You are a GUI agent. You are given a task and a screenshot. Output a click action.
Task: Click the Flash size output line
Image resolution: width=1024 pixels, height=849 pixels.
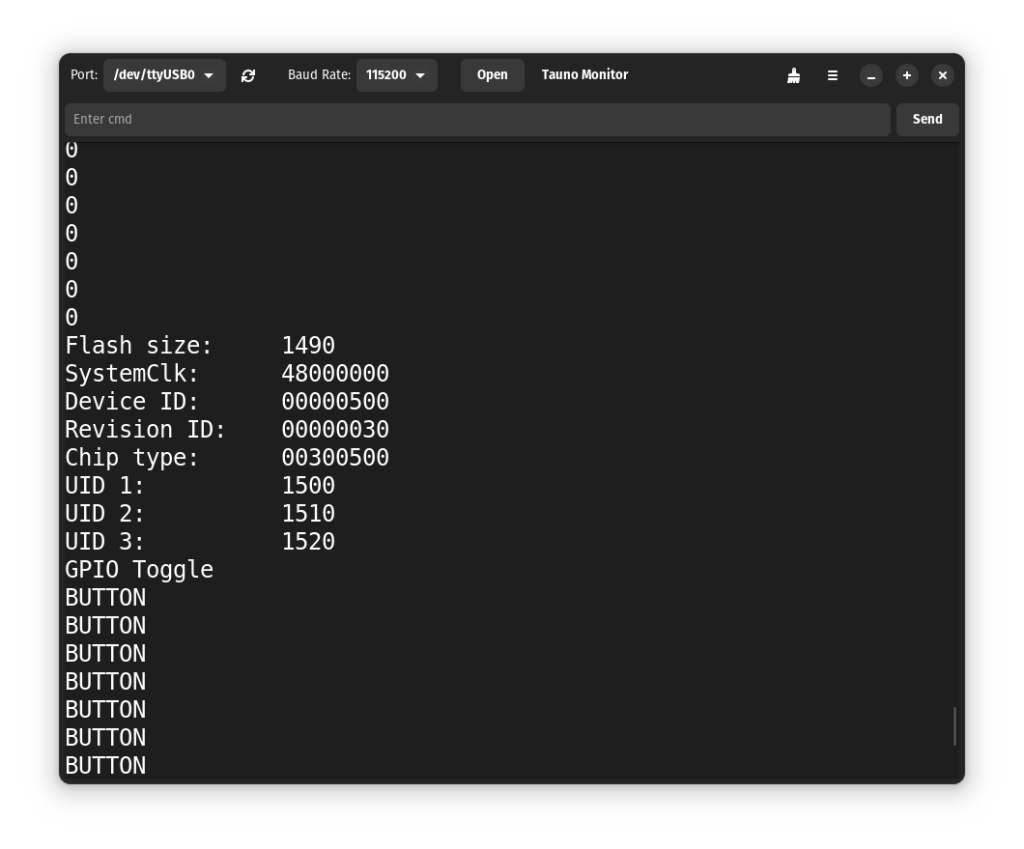(200, 346)
